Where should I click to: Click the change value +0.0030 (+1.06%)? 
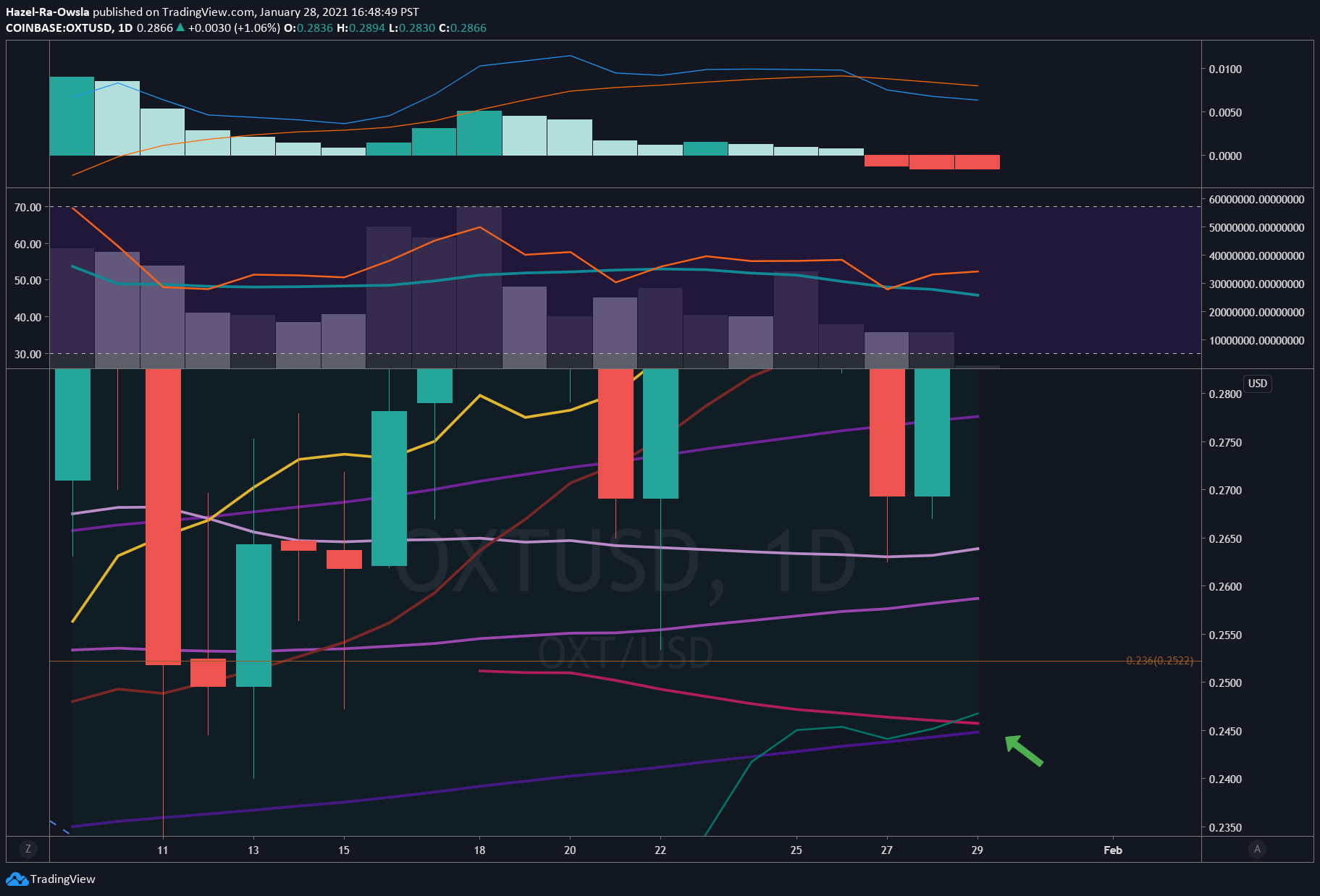click(x=234, y=28)
